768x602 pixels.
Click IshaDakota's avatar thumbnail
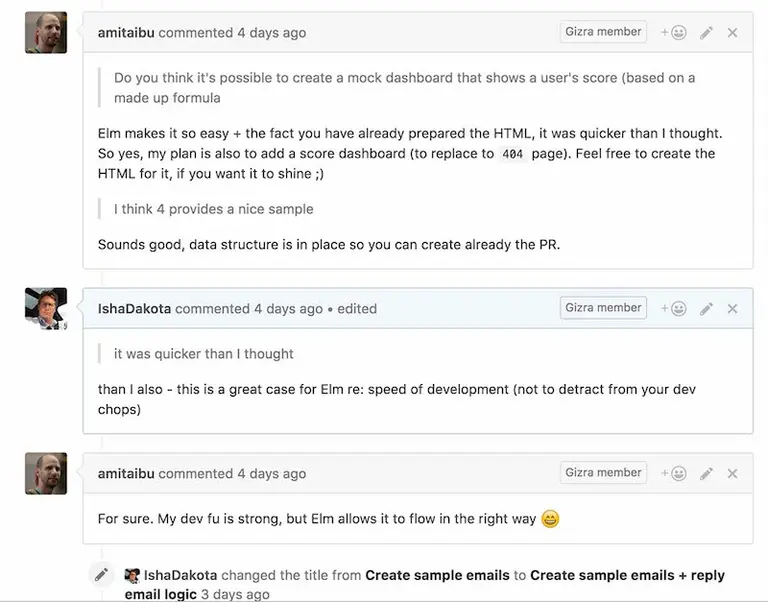tap(46, 309)
